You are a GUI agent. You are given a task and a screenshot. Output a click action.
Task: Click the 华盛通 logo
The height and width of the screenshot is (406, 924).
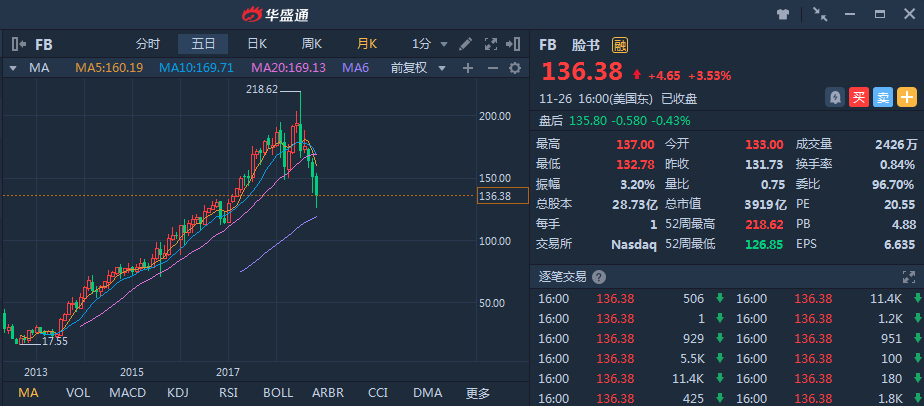[275, 15]
